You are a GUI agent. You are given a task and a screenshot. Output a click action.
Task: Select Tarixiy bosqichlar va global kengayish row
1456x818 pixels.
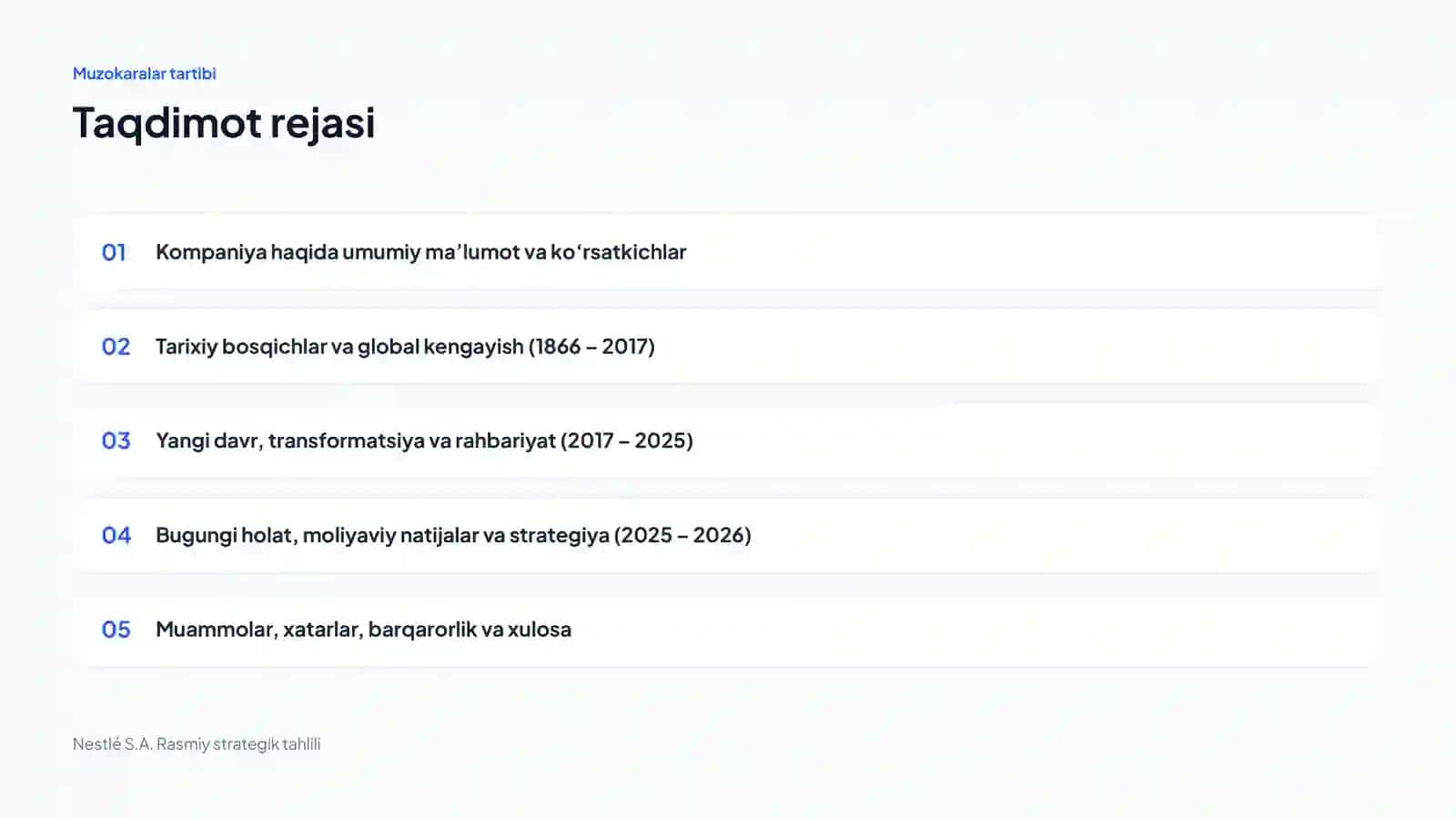point(728,347)
